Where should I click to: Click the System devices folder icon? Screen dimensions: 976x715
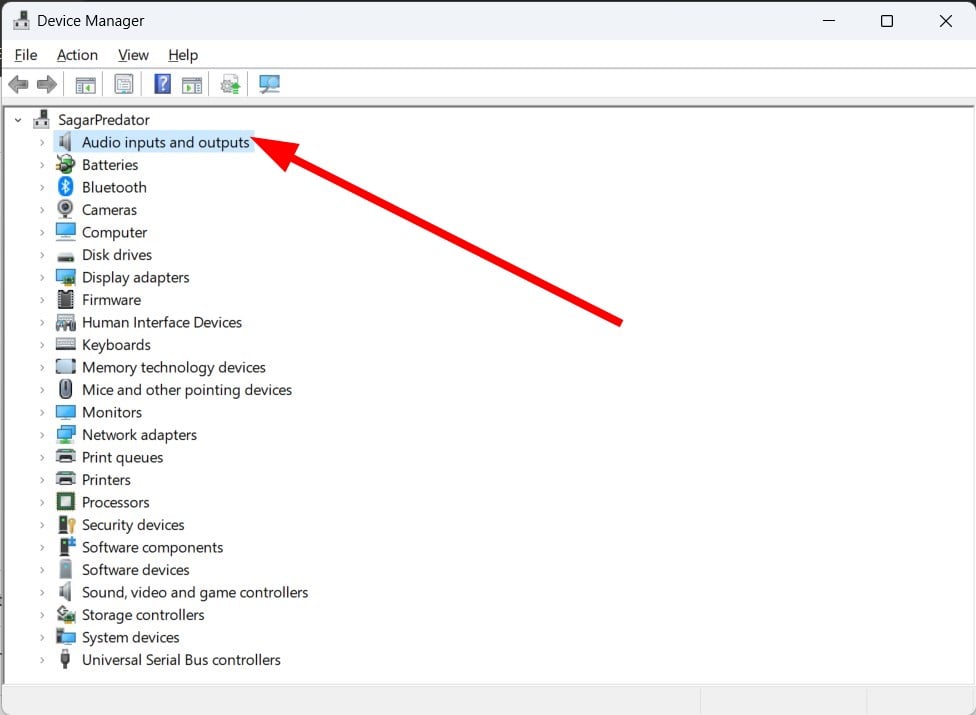click(65, 637)
